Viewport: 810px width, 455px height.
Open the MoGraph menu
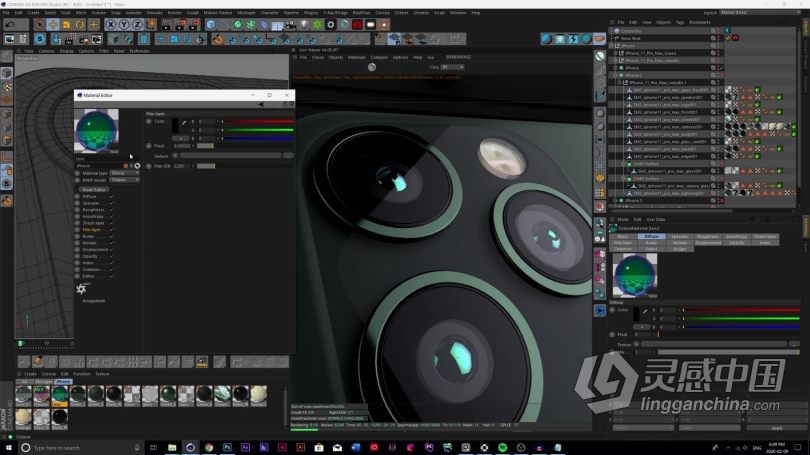[246, 12]
